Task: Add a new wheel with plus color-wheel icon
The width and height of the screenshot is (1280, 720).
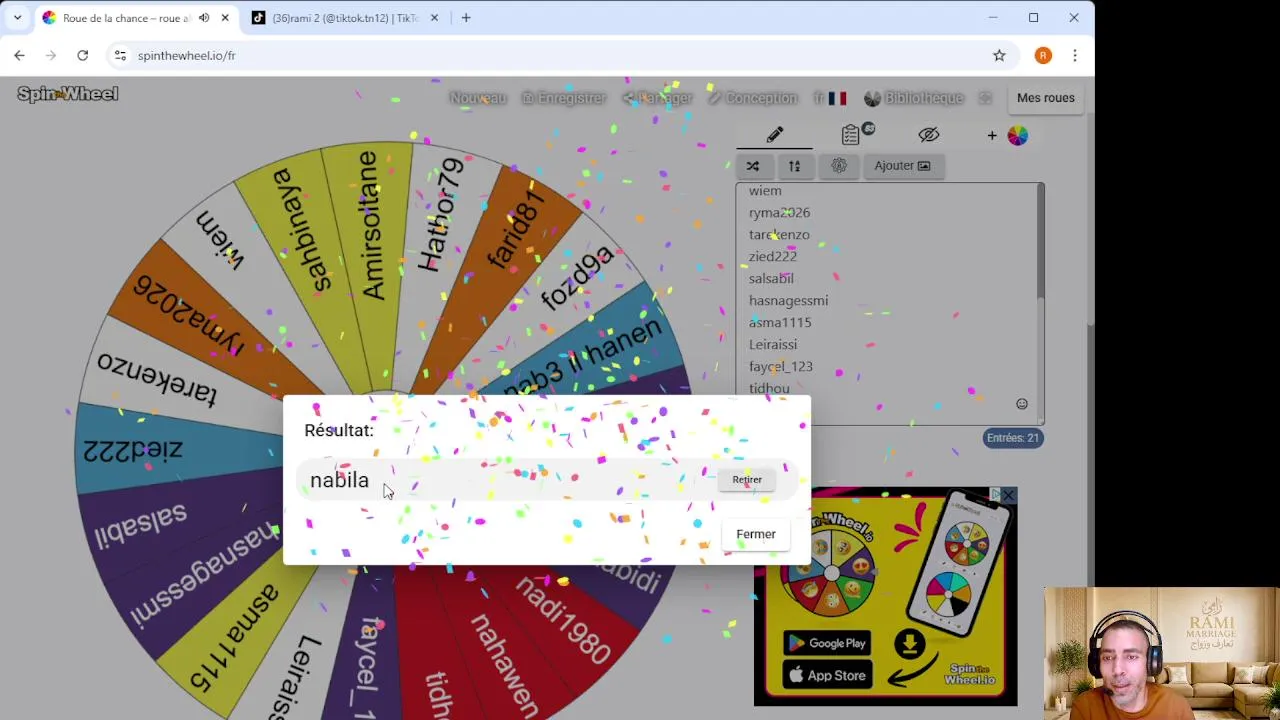Action: [x=1008, y=135]
